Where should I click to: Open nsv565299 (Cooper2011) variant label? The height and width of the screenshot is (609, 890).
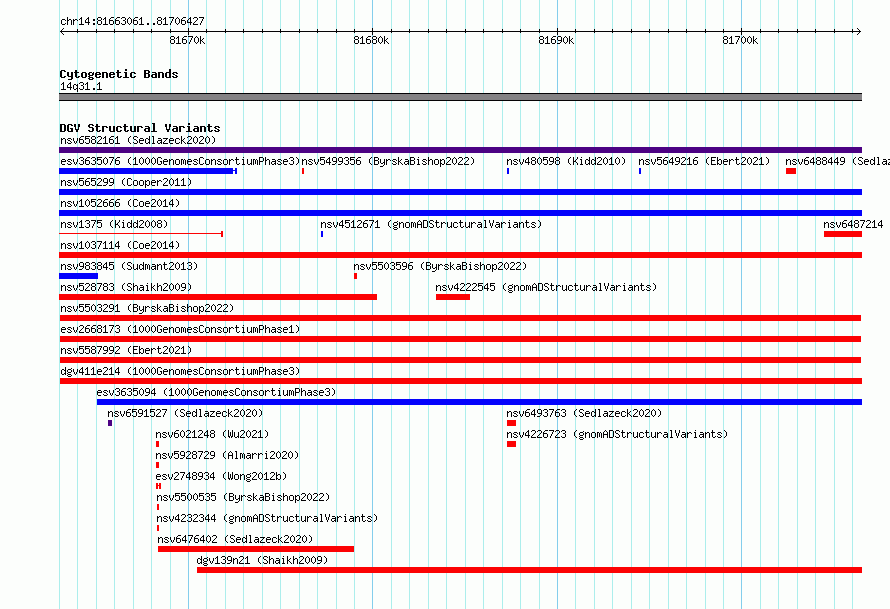126,182
